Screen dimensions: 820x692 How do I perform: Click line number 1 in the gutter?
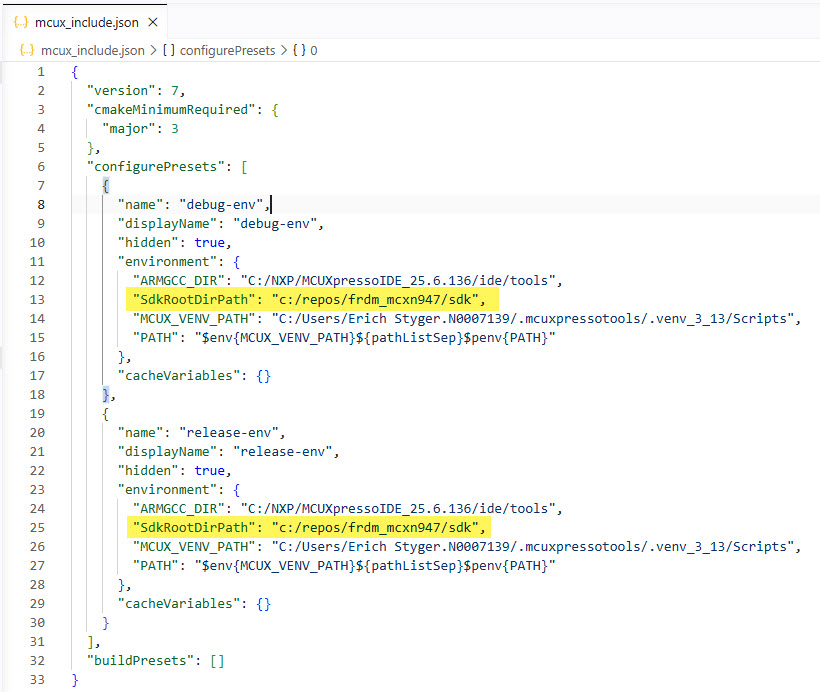pos(41,71)
